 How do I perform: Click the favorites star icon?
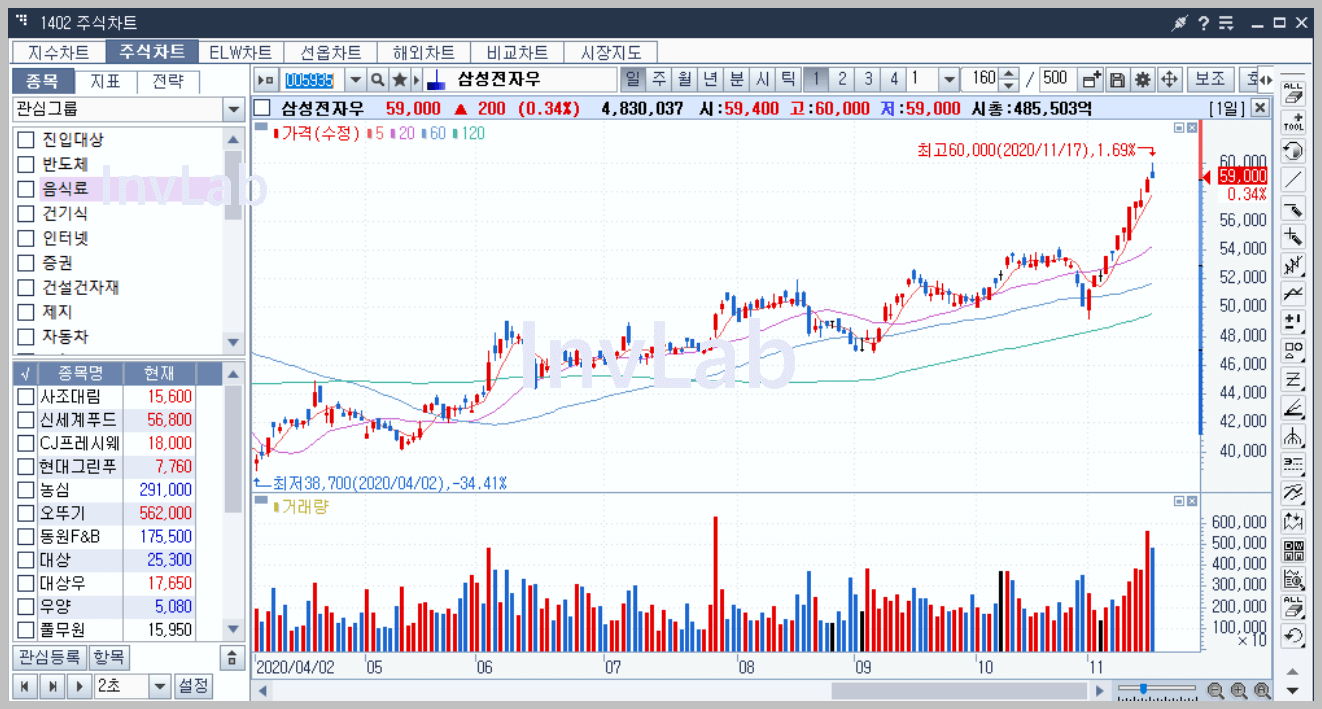(399, 80)
